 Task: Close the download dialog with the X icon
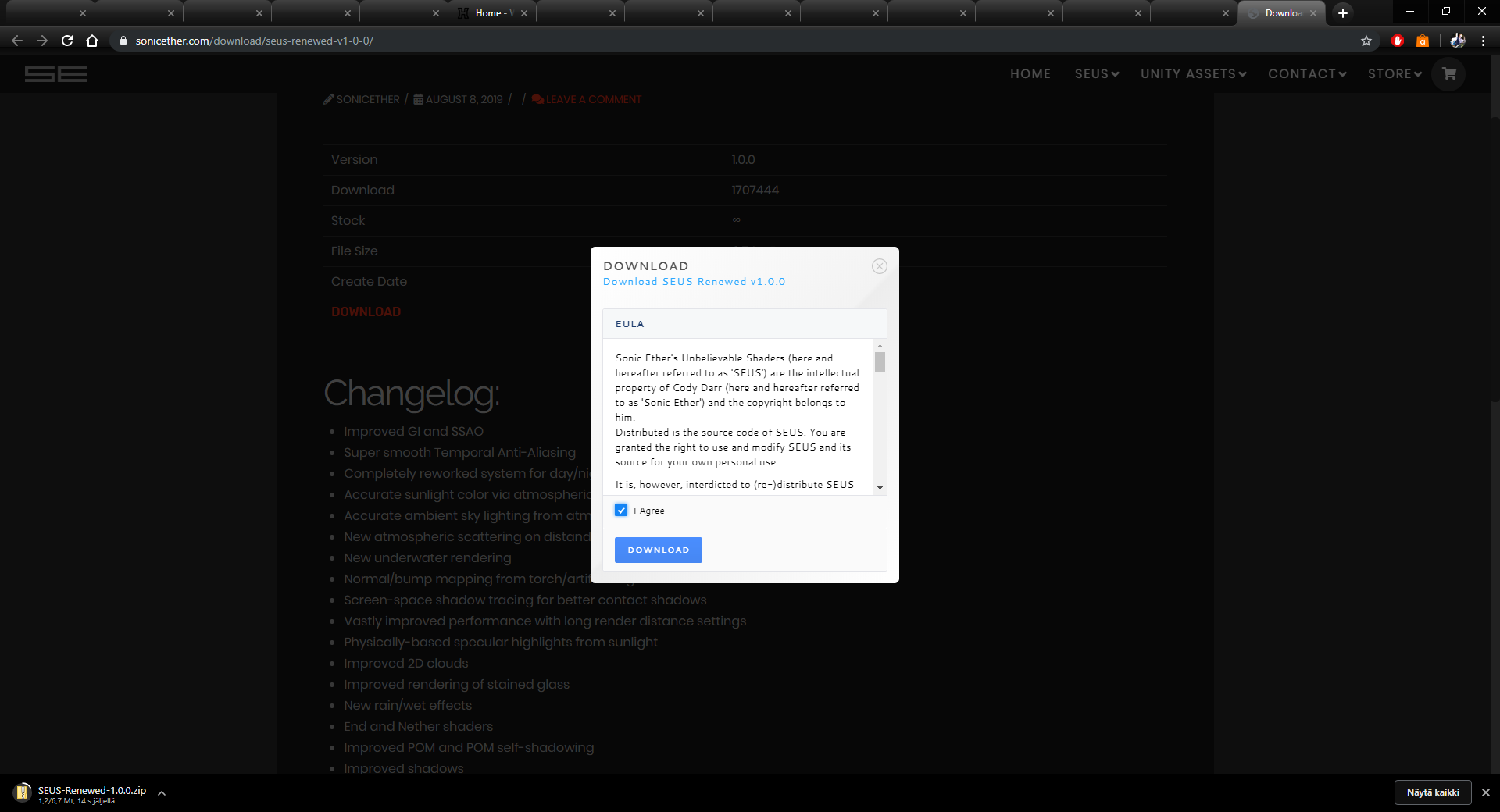click(x=880, y=266)
